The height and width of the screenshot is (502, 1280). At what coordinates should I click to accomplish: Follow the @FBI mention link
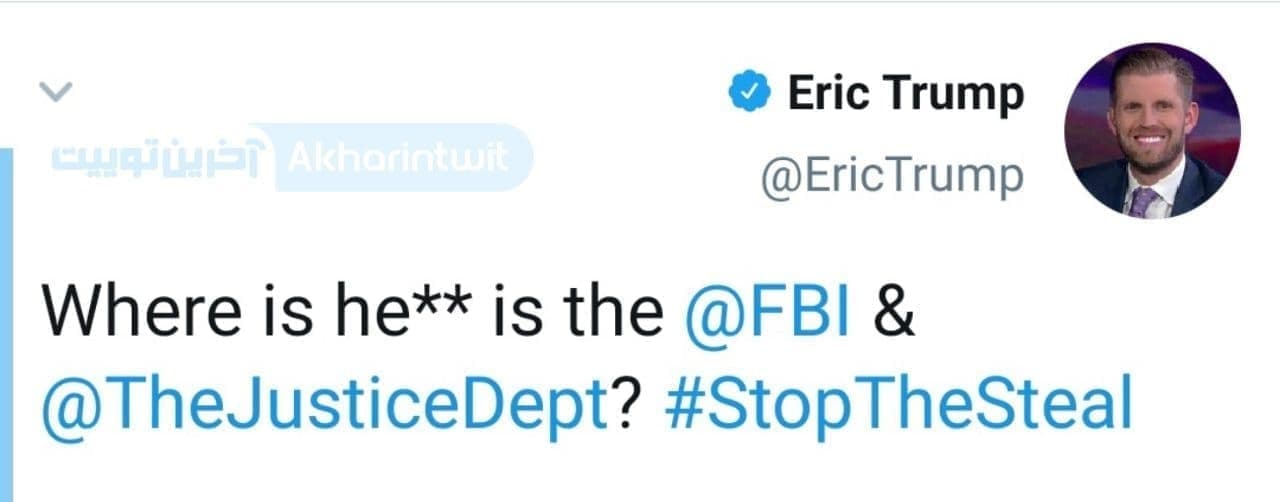767,313
